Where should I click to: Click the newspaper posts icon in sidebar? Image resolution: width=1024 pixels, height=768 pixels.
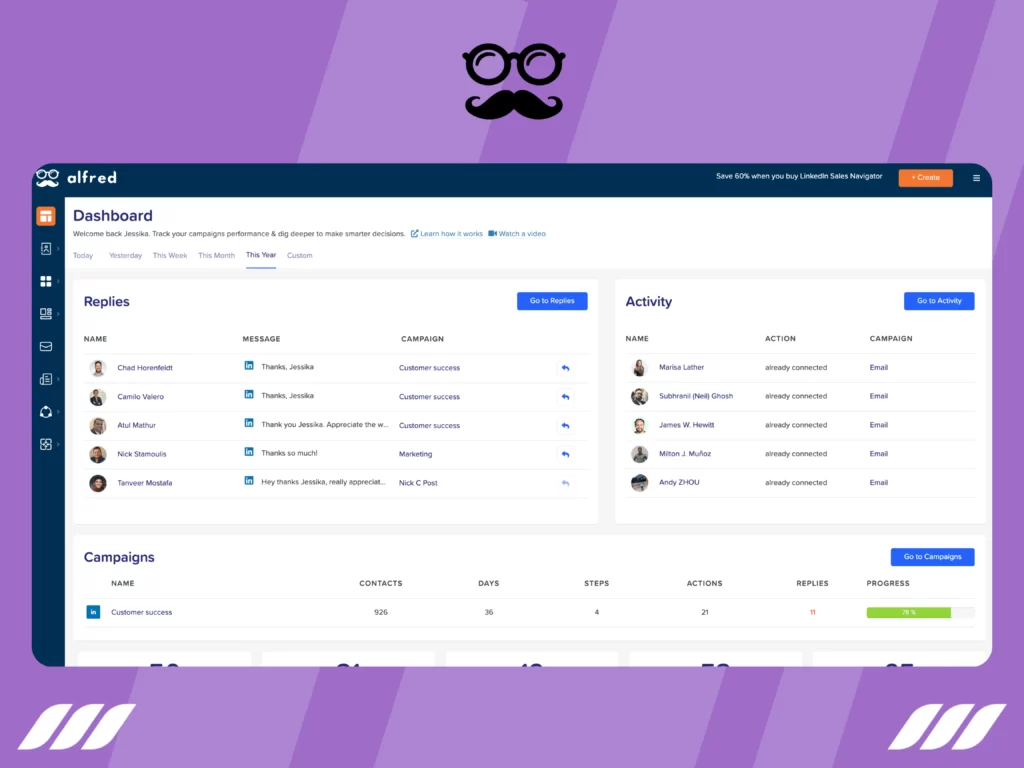tap(46, 379)
